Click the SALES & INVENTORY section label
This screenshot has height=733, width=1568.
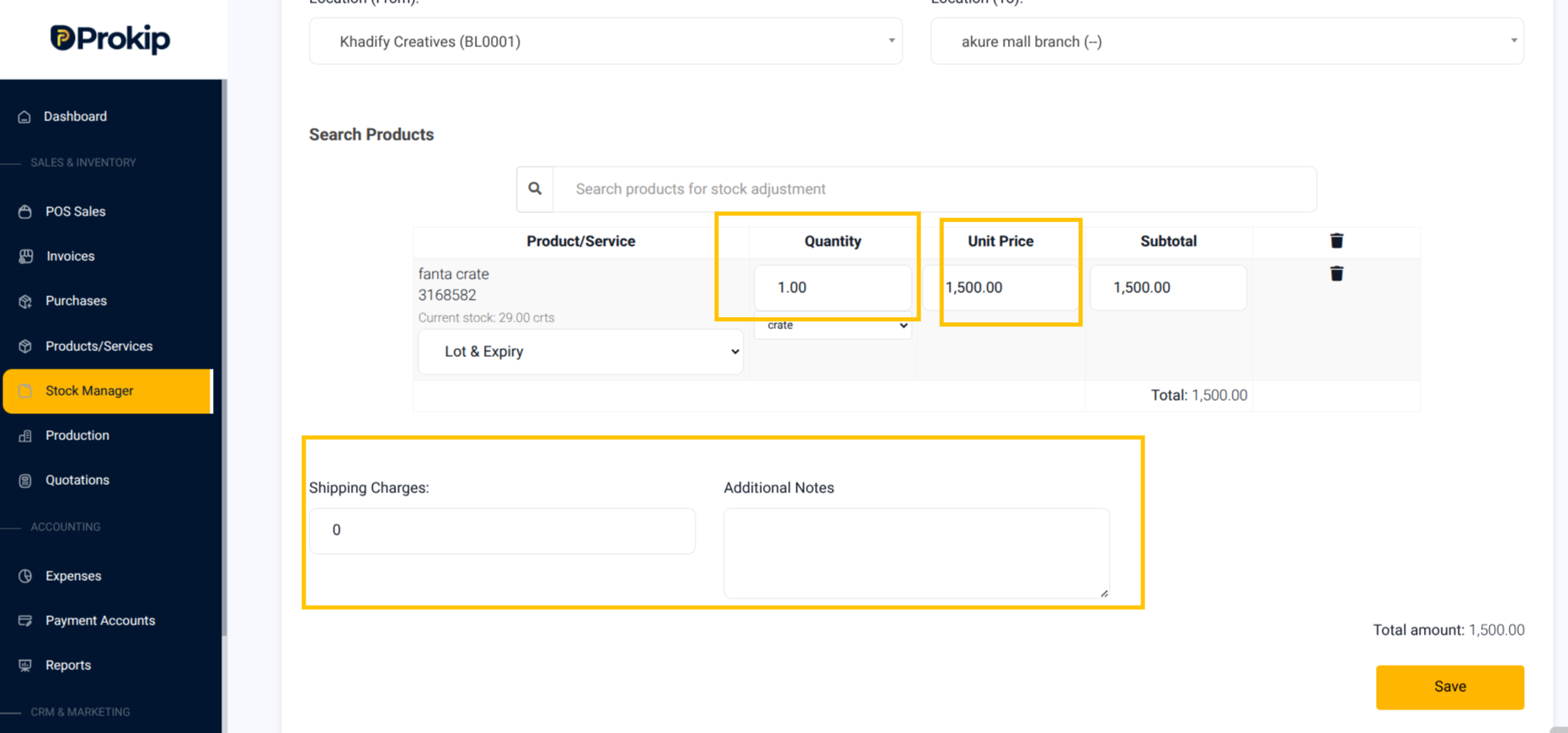(83, 162)
